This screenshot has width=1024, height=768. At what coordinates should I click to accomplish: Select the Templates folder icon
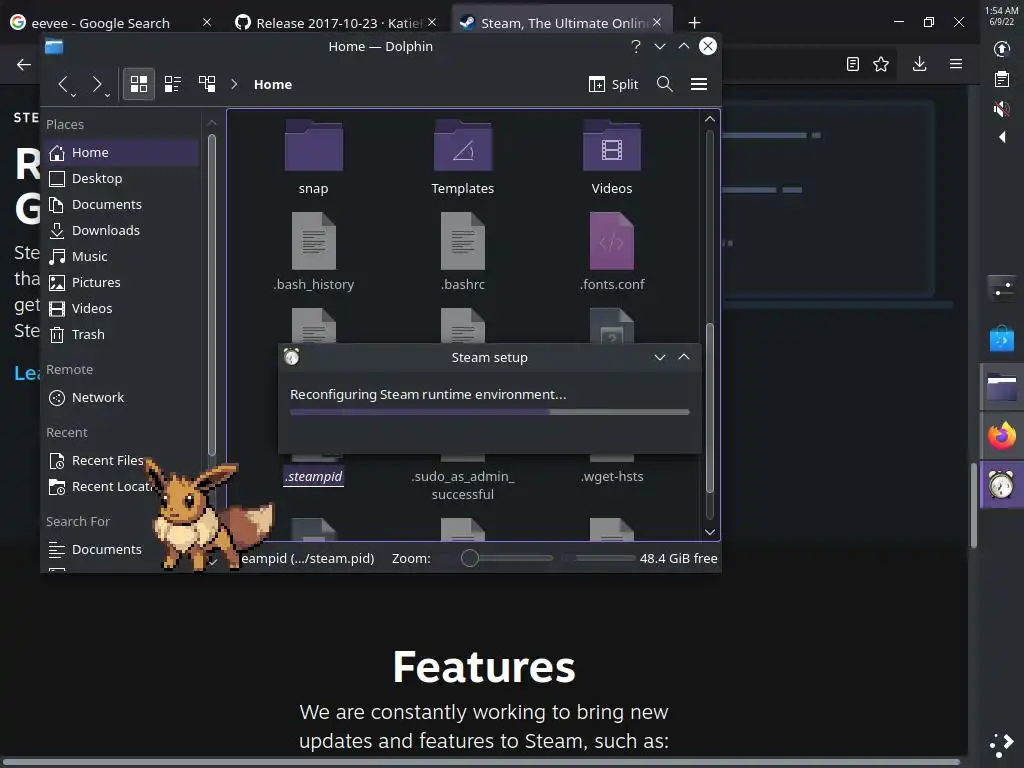point(462,146)
